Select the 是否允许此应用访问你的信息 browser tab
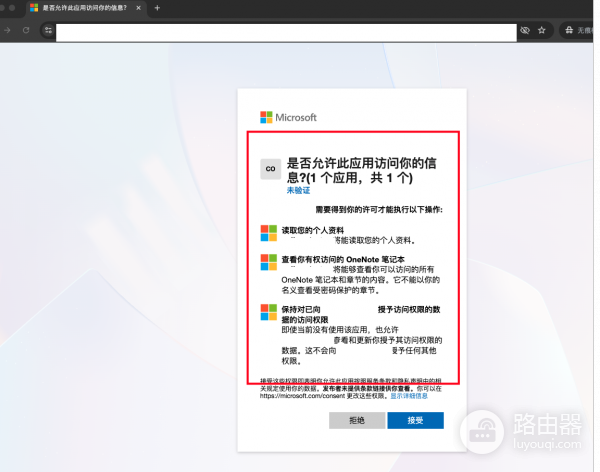The width and height of the screenshot is (600, 472). (86, 8)
